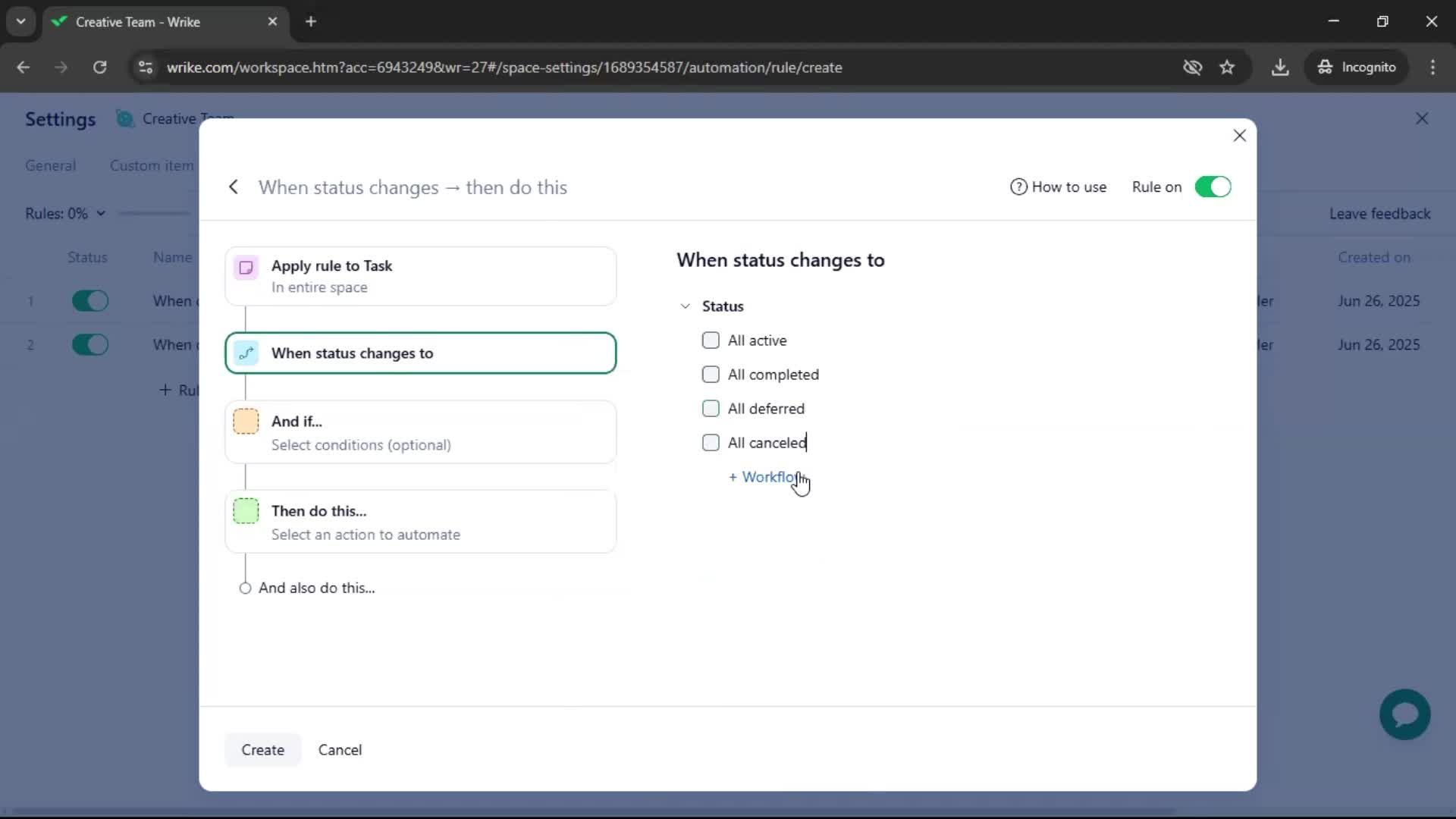Image resolution: width=1456 pixels, height=819 pixels.
Task: Click the tracking protection eye icon
Action: [1192, 67]
